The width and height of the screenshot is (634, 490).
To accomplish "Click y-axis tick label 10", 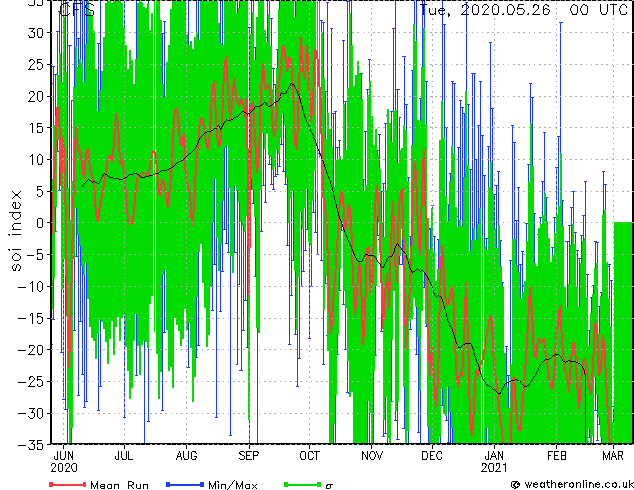I will 36,160.
